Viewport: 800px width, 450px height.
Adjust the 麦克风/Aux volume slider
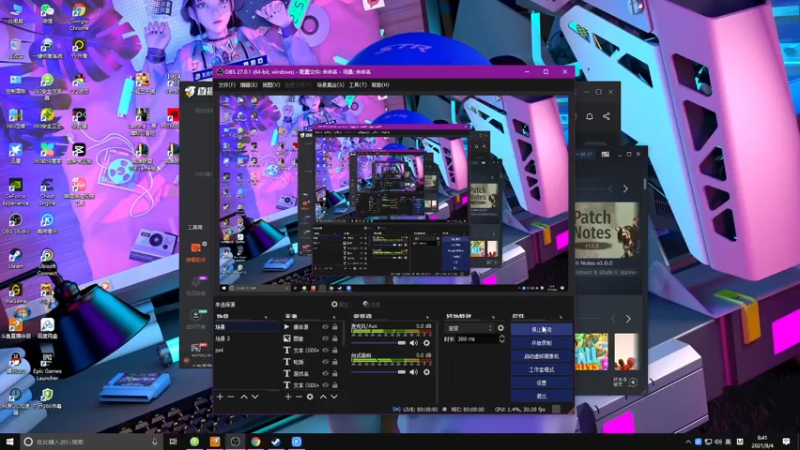[378, 343]
